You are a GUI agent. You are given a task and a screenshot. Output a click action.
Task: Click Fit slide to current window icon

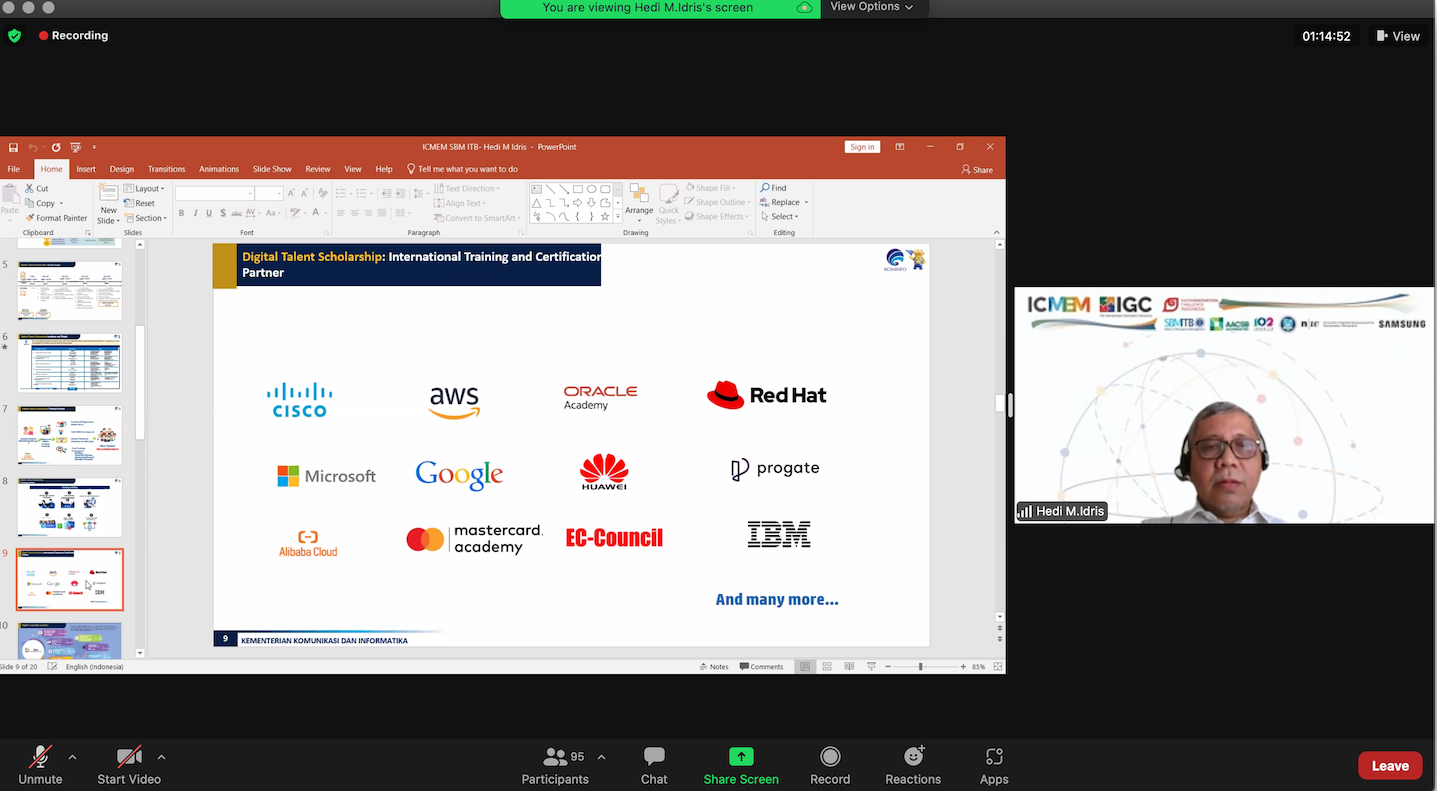[x=997, y=666]
